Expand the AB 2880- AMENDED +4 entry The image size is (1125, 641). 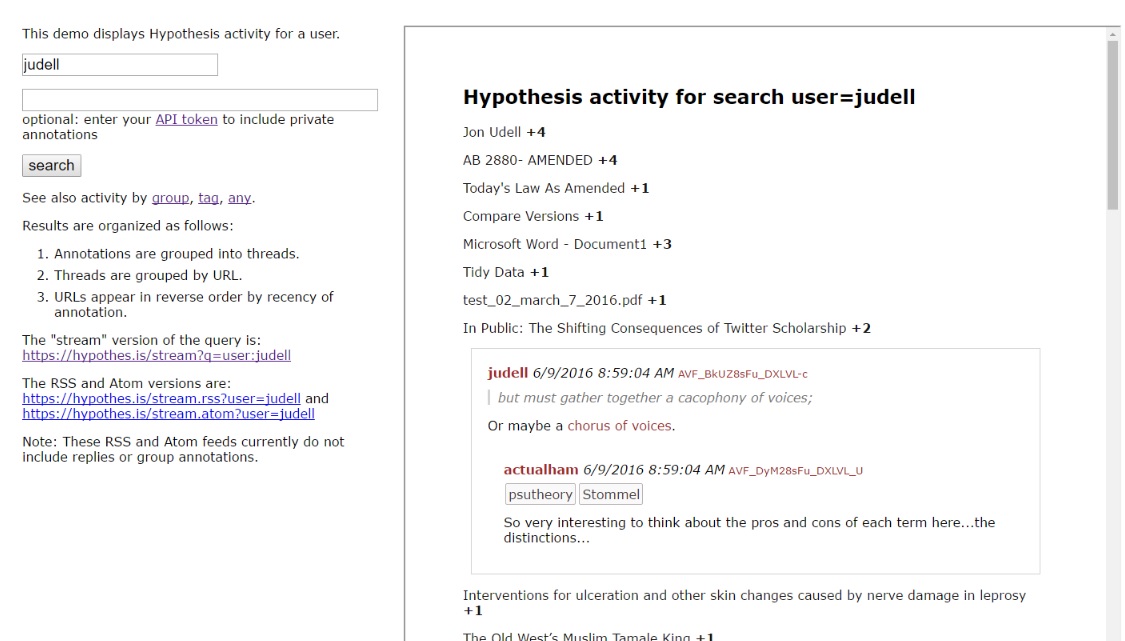point(540,160)
